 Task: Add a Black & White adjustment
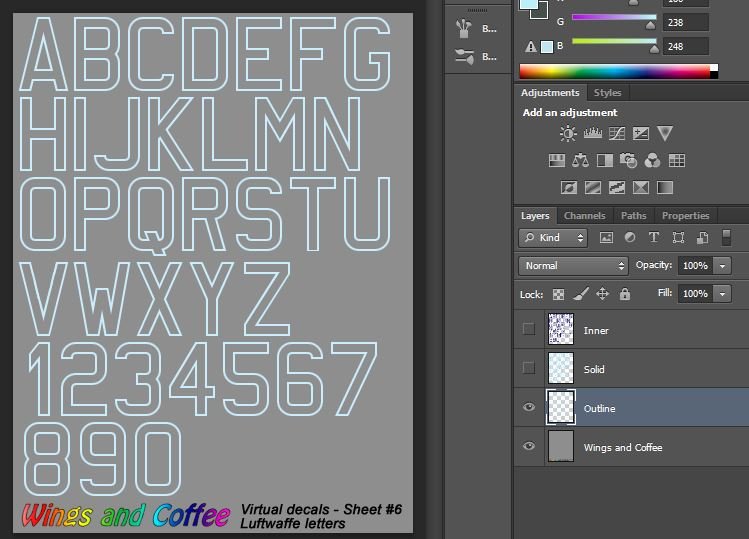point(605,161)
